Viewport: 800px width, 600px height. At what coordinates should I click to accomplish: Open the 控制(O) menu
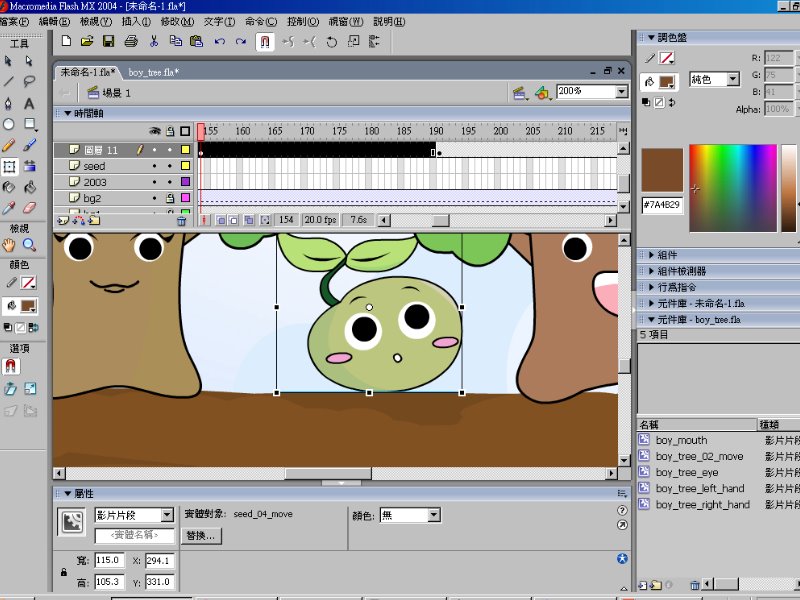[303, 21]
